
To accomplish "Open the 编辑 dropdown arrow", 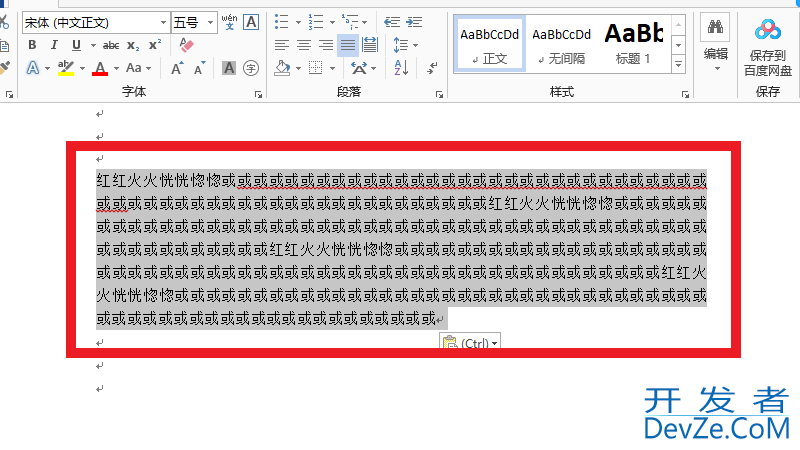I will pyautogui.click(x=717, y=69).
